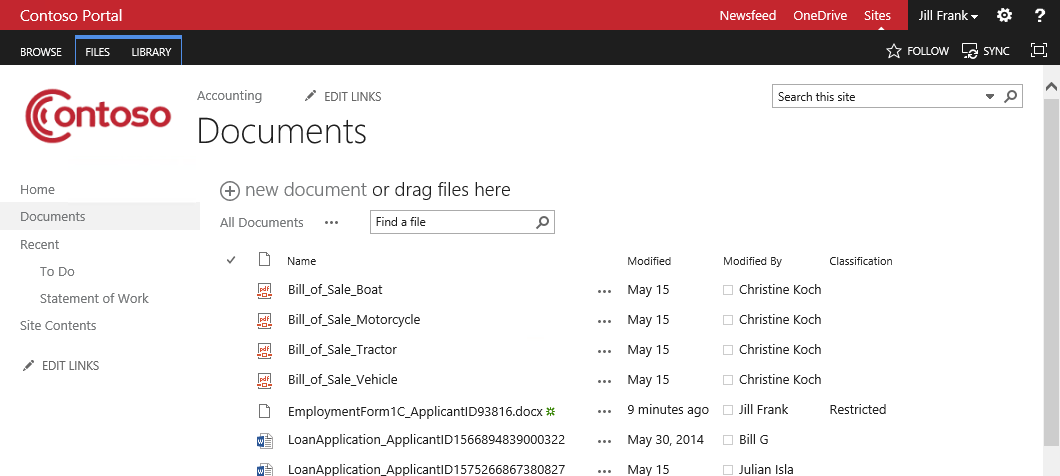Click the file type column header icon
This screenshot has height=476, width=1060.
(x=265, y=260)
